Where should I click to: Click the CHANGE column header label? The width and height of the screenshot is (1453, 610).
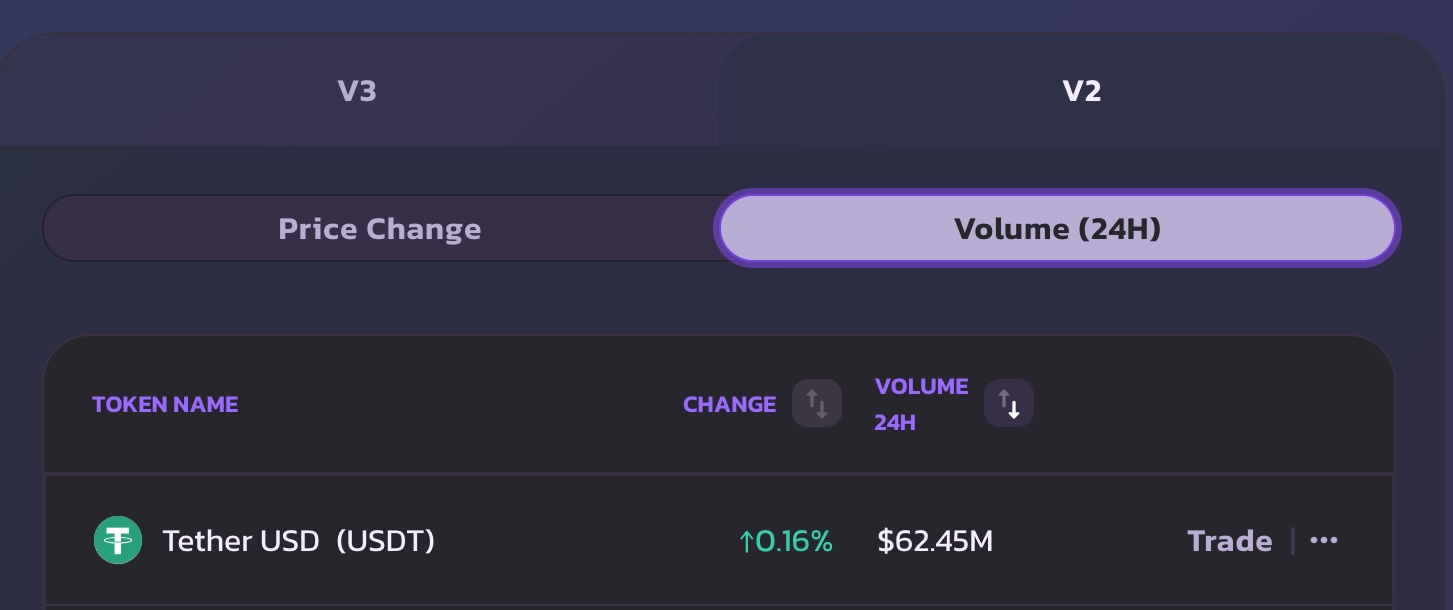pyautogui.click(x=730, y=405)
